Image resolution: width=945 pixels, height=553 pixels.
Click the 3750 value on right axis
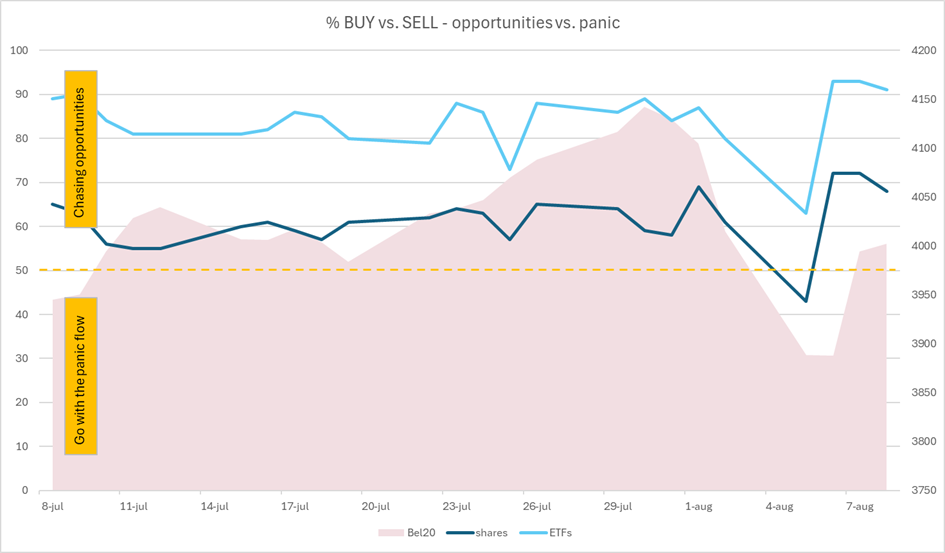coord(925,490)
